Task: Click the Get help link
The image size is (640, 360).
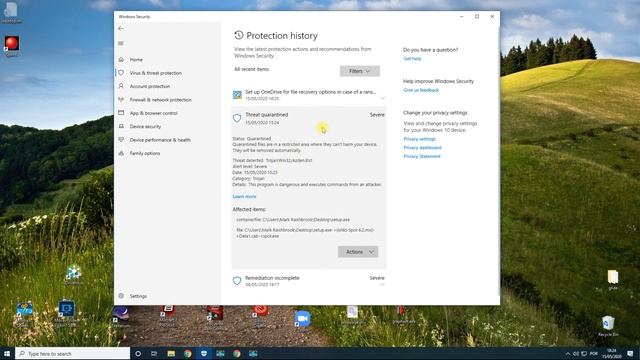Action: tap(412, 59)
